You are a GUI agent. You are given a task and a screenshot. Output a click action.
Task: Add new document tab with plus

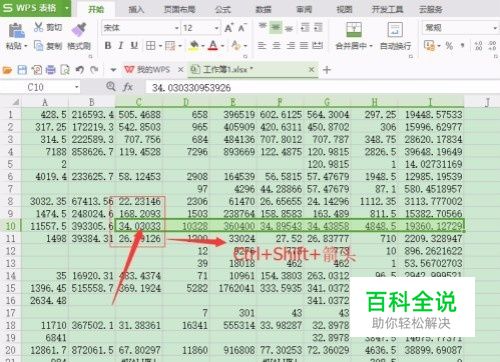coord(327,70)
